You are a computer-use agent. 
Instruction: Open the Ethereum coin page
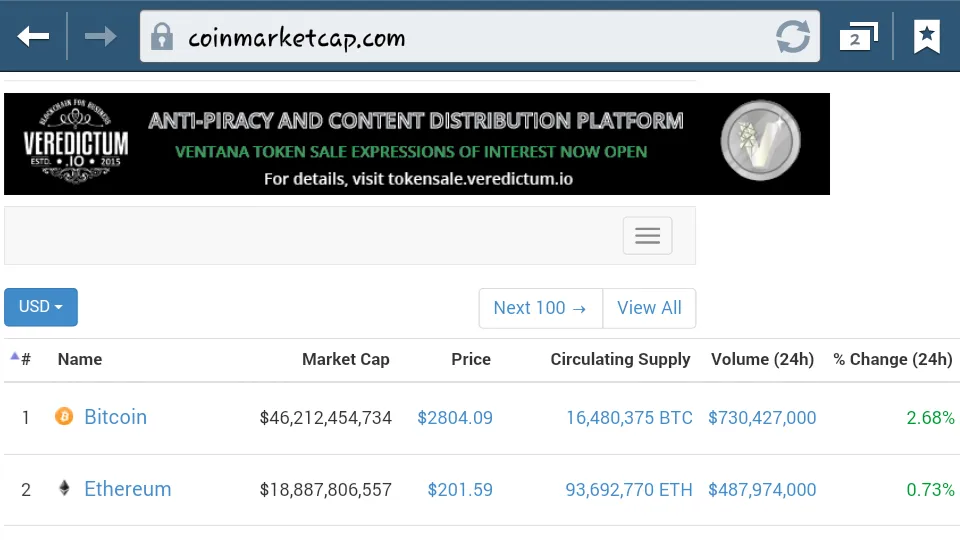click(127, 489)
